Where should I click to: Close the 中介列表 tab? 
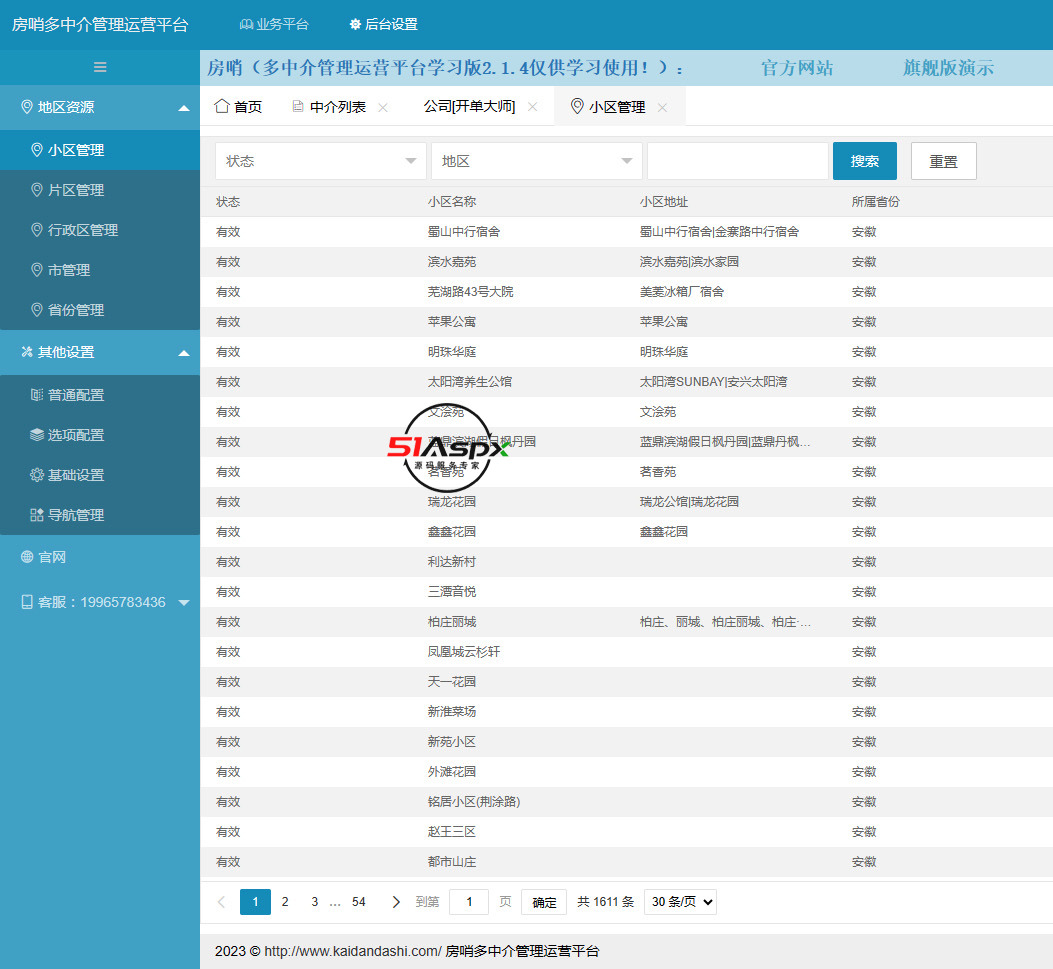(383, 107)
